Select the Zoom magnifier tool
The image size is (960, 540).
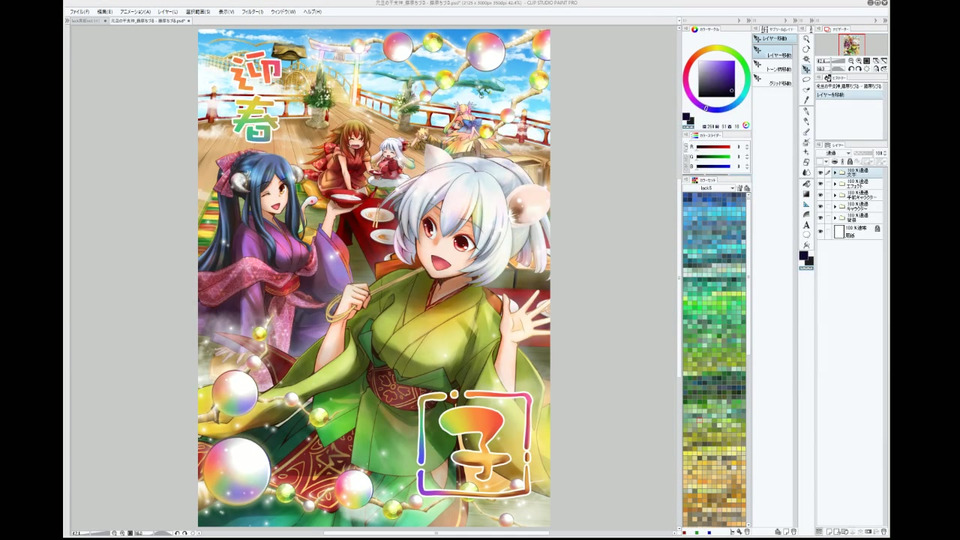click(806, 38)
